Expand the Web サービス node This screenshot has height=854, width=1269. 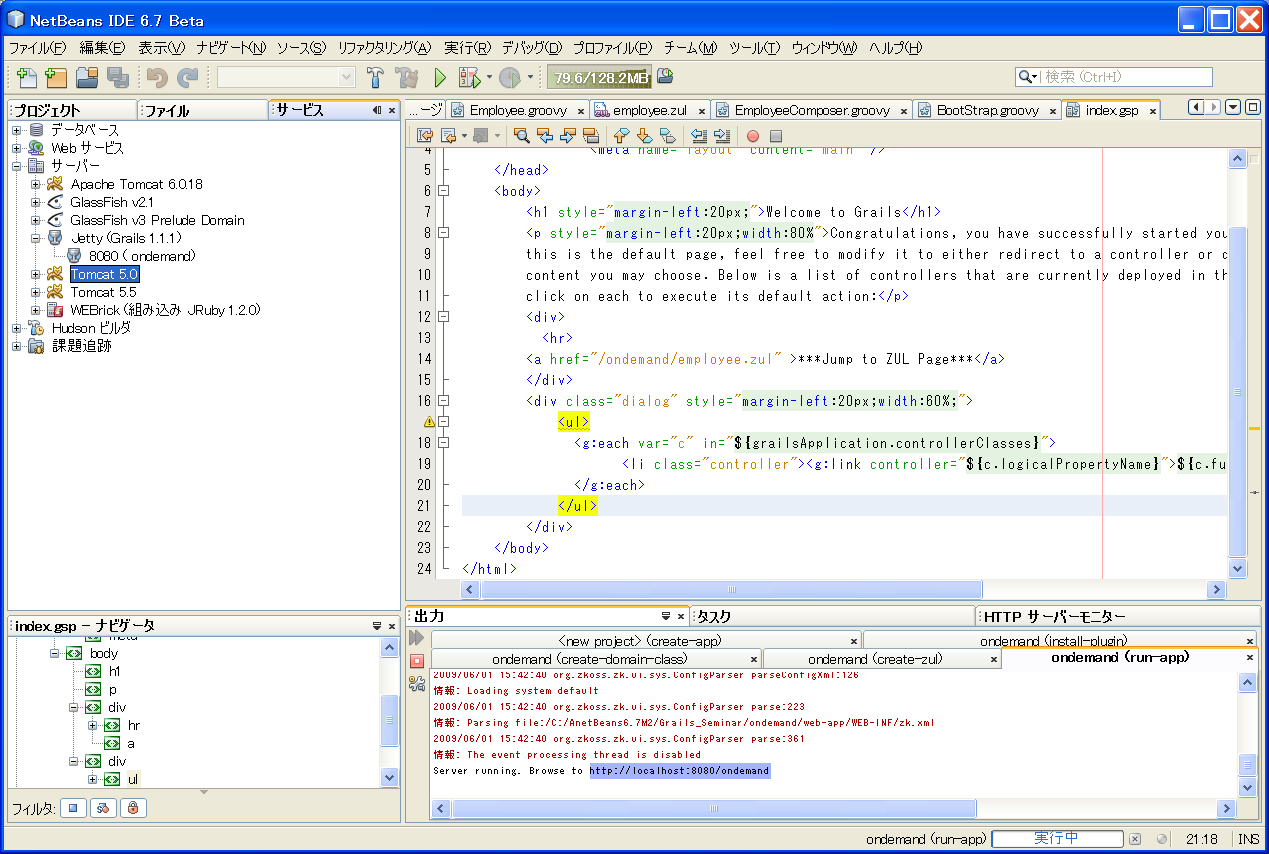pos(17,148)
